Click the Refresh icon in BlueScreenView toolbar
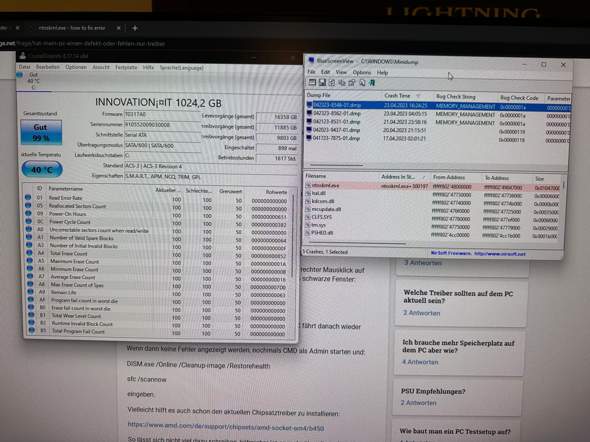Image resolution: width=590 pixels, height=442 pixels. (x=332, y=83)
